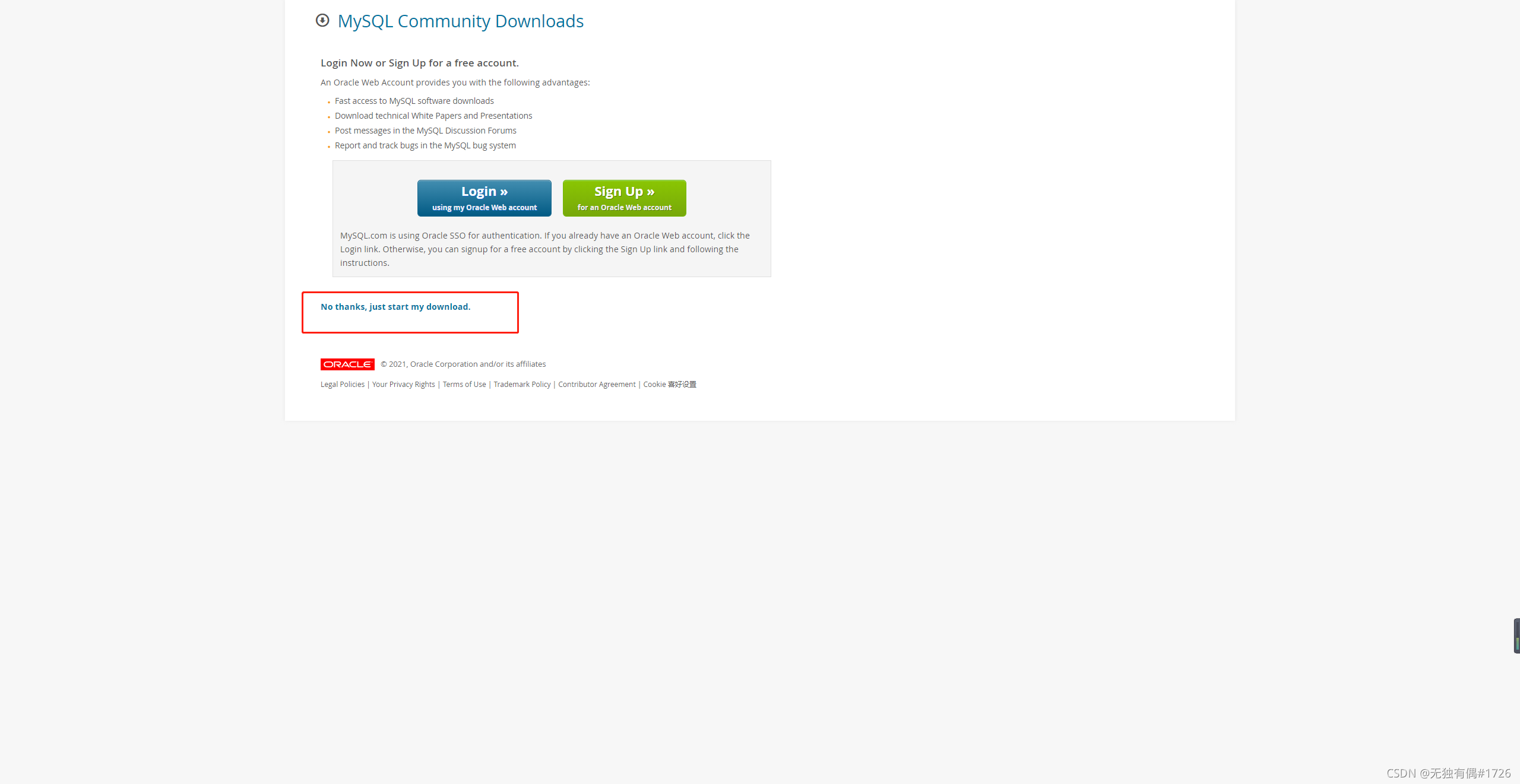Click 'Login Now or Sign Up' heading text
This screenshot has height=784, width=1520.
point(419,63)
